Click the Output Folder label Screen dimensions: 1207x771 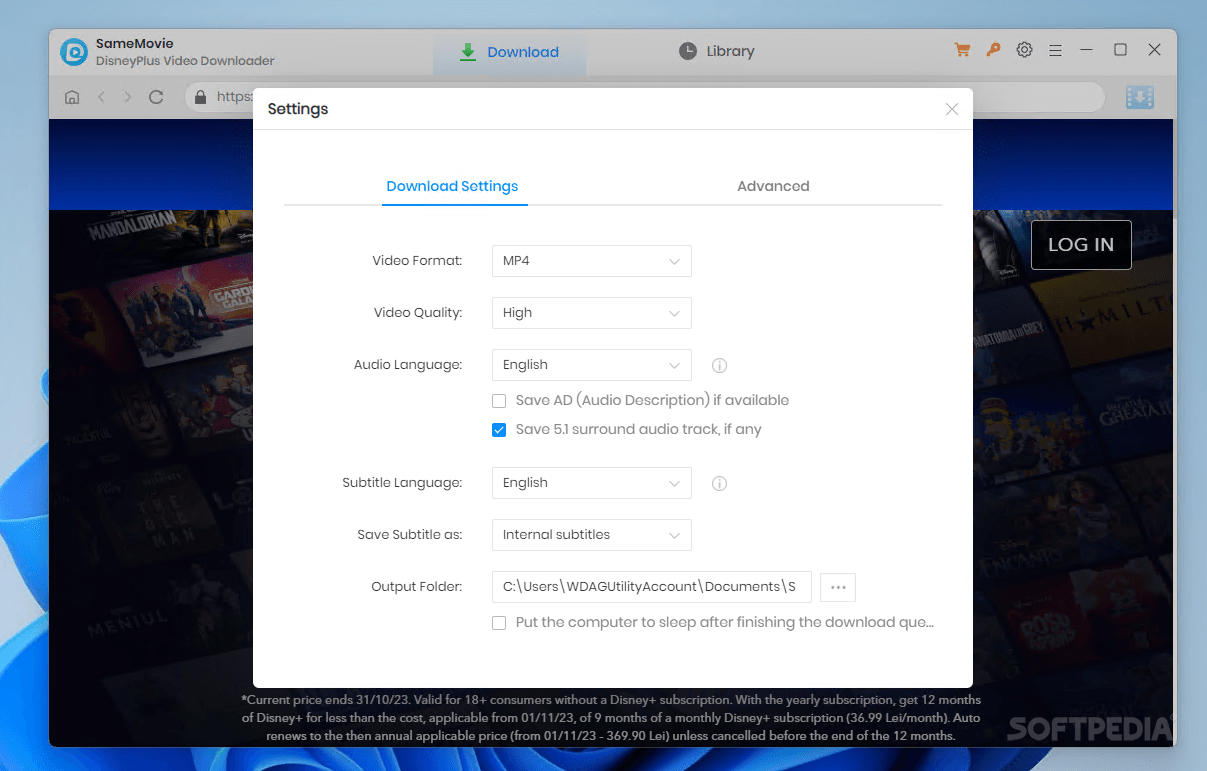point(416,587)
